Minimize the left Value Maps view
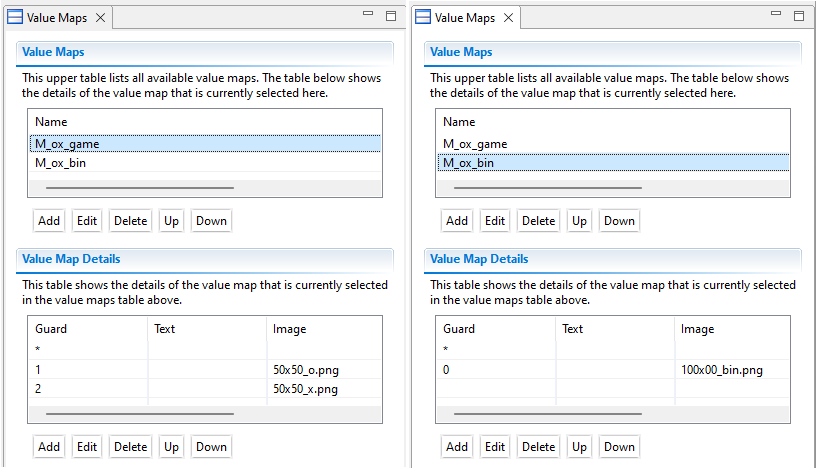 pyautogui.click(x=368, y=14)
